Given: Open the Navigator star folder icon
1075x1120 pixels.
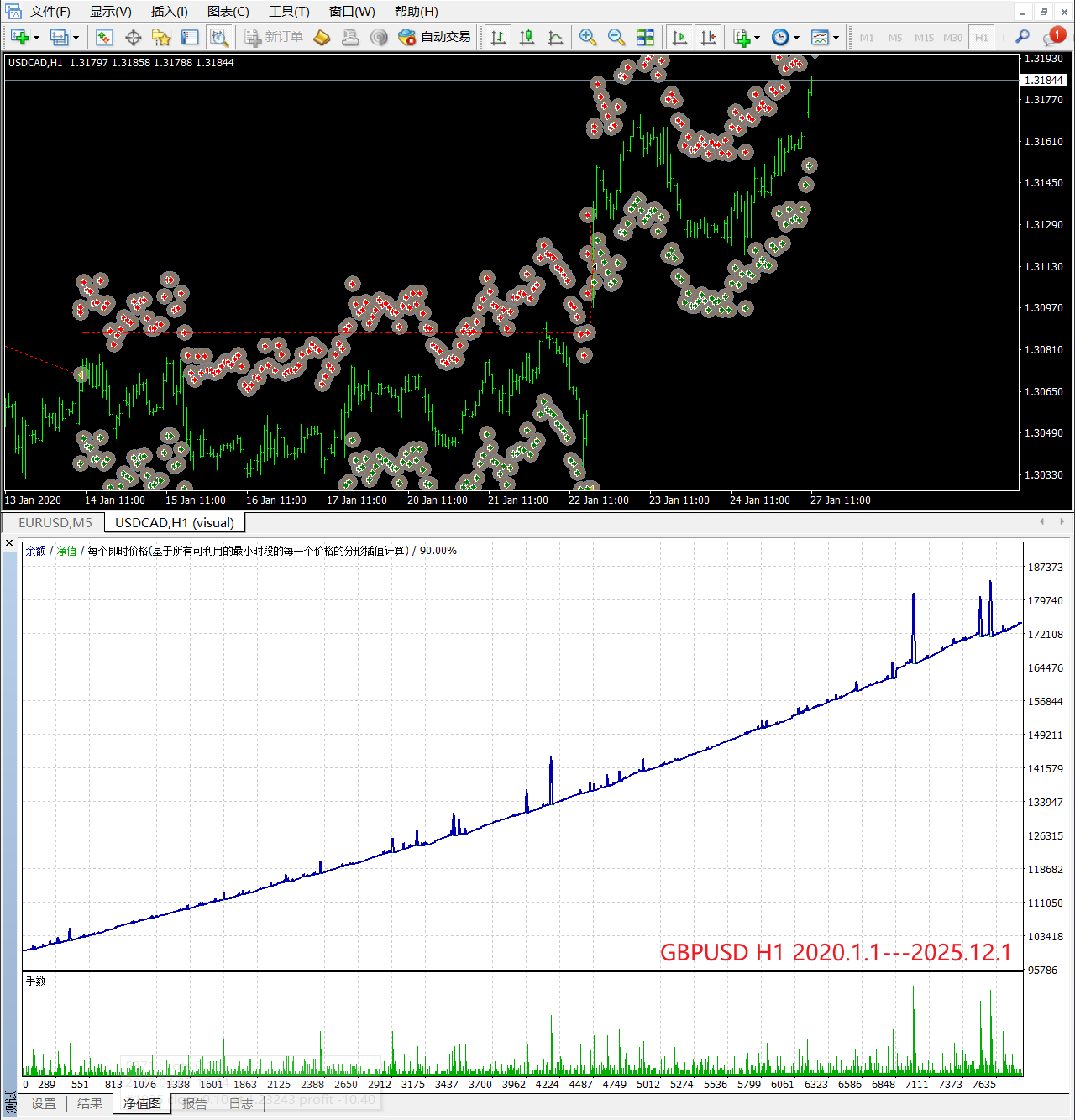Looking at the screenshot, I should point(161,37).
